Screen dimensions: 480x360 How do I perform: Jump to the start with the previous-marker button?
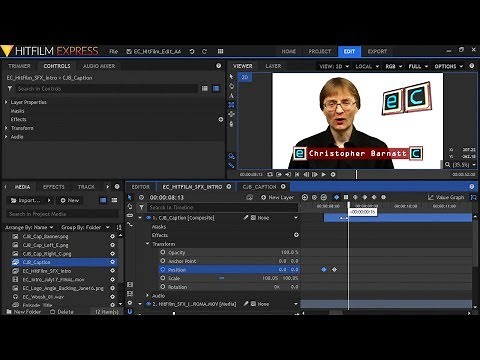297,174
